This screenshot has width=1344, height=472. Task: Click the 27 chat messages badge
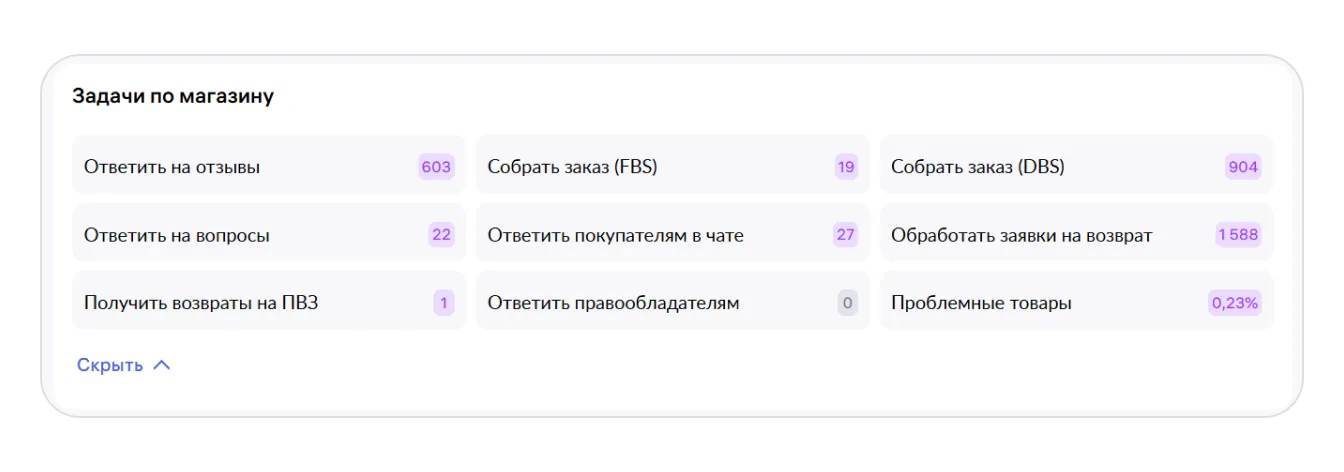[846, 235]
